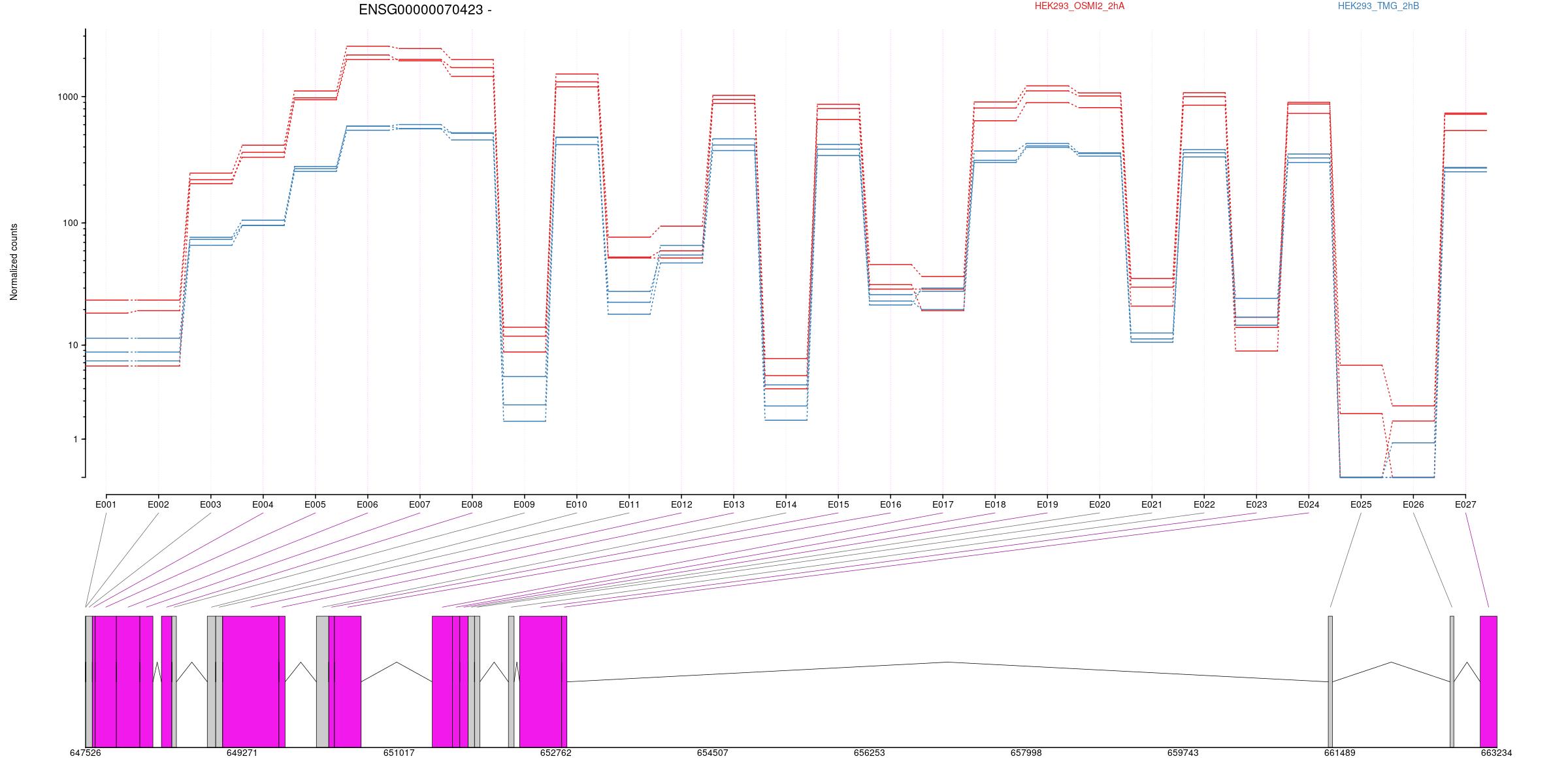The height and width of the screenshot is (784, 1568).
Task: Click genomic coordinate 663234
Action: 1496,753
